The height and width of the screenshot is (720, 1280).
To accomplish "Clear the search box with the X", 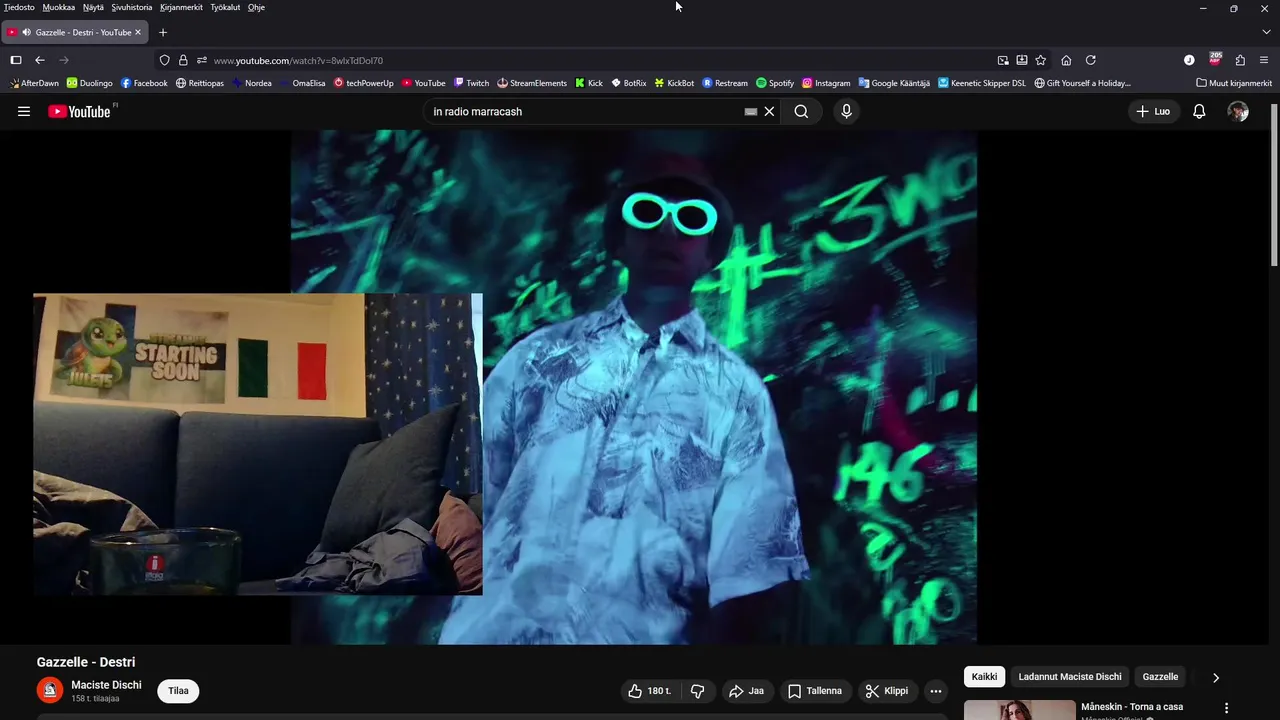I will (769, 112).
